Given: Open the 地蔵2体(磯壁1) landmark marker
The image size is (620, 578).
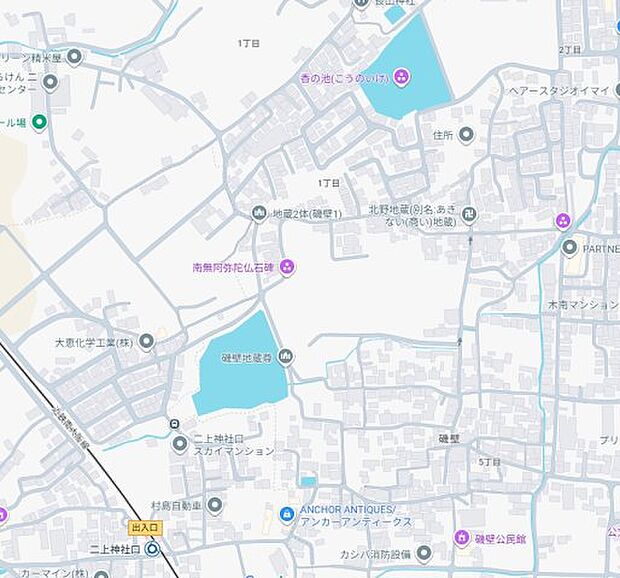Looking at the screenshot, I should coord(259,214).
